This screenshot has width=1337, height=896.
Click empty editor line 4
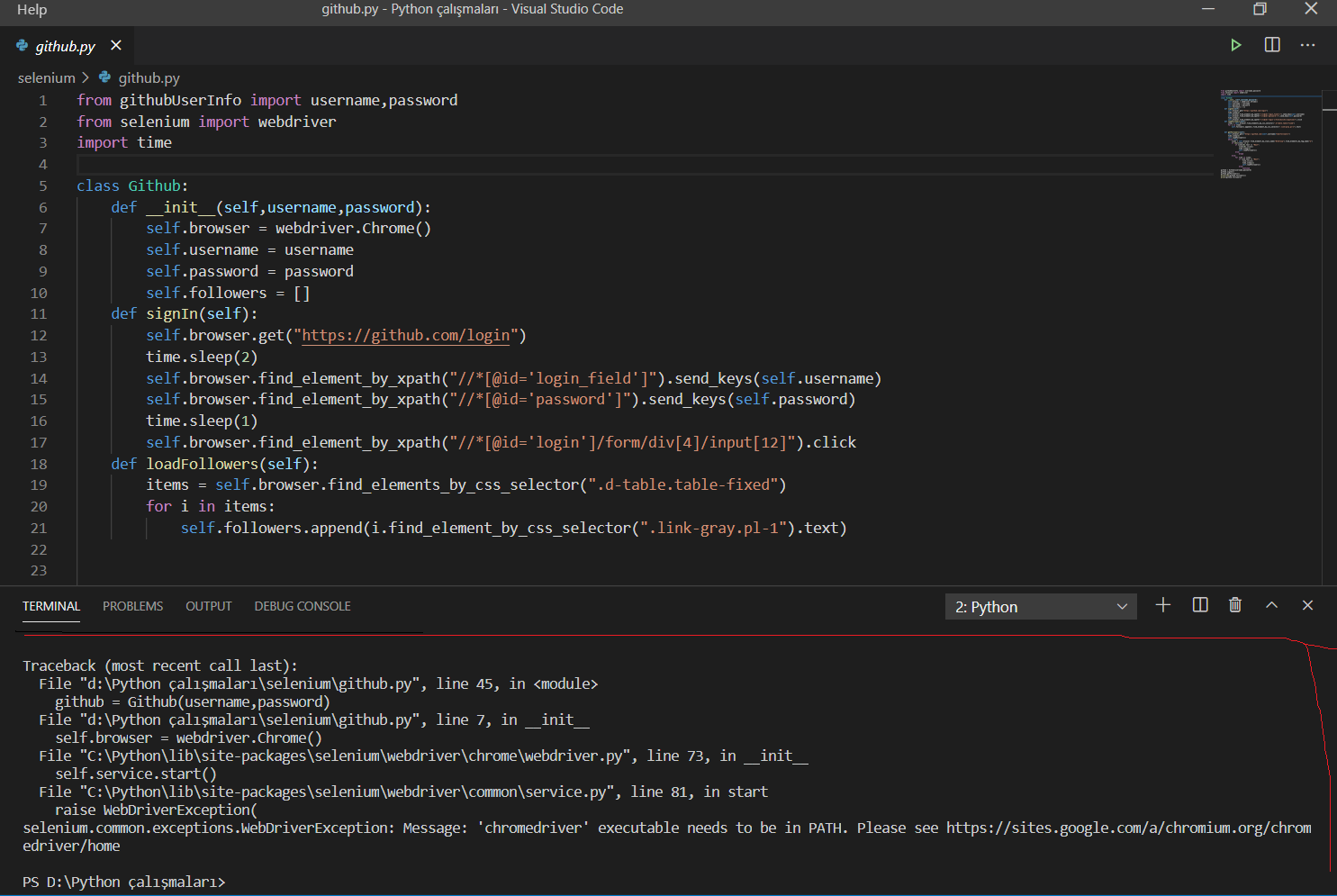[x=645, y=165]
